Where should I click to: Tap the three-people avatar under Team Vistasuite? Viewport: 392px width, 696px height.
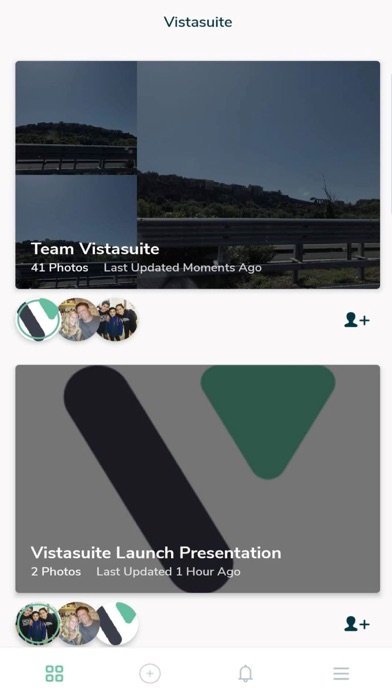118,320
